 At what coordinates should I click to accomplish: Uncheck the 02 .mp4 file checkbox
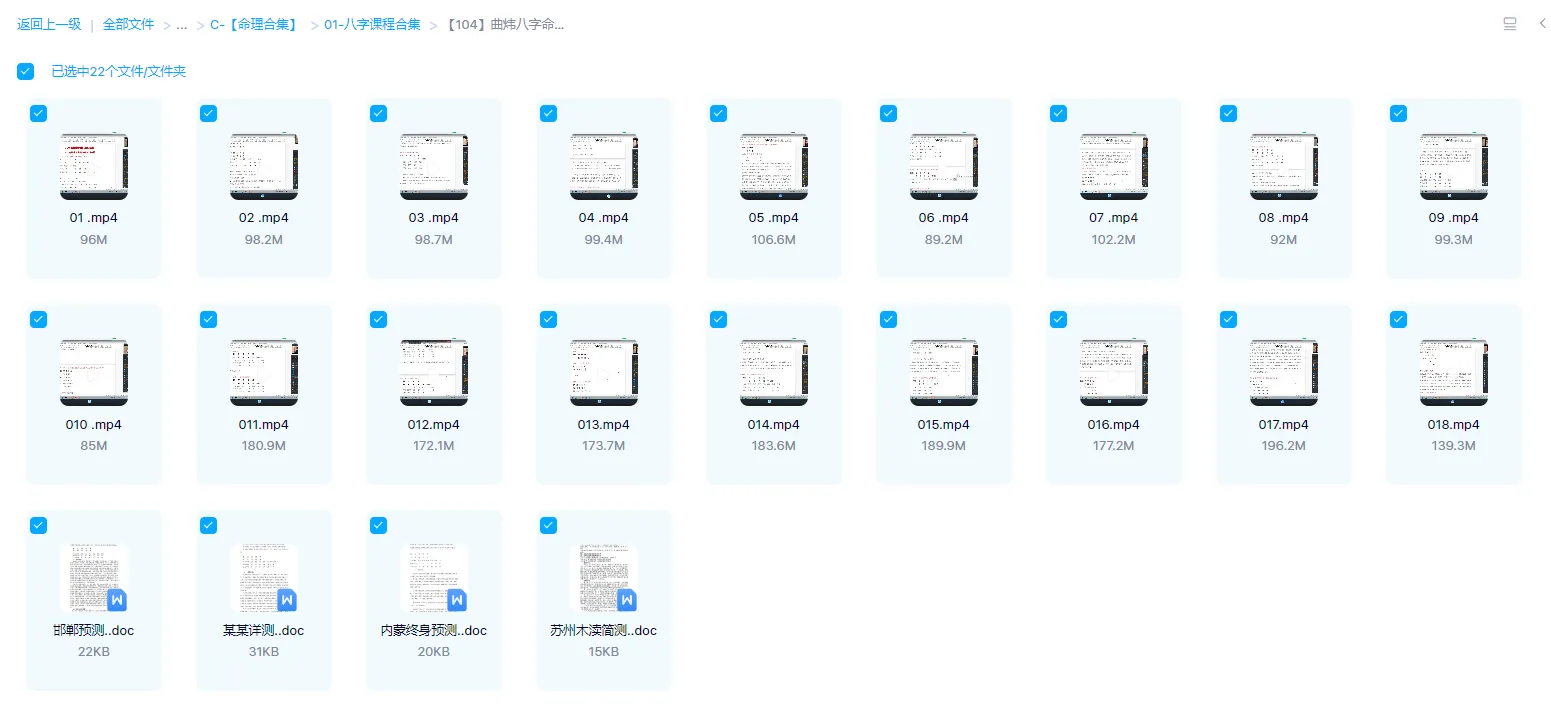click(x=208, y=113)
